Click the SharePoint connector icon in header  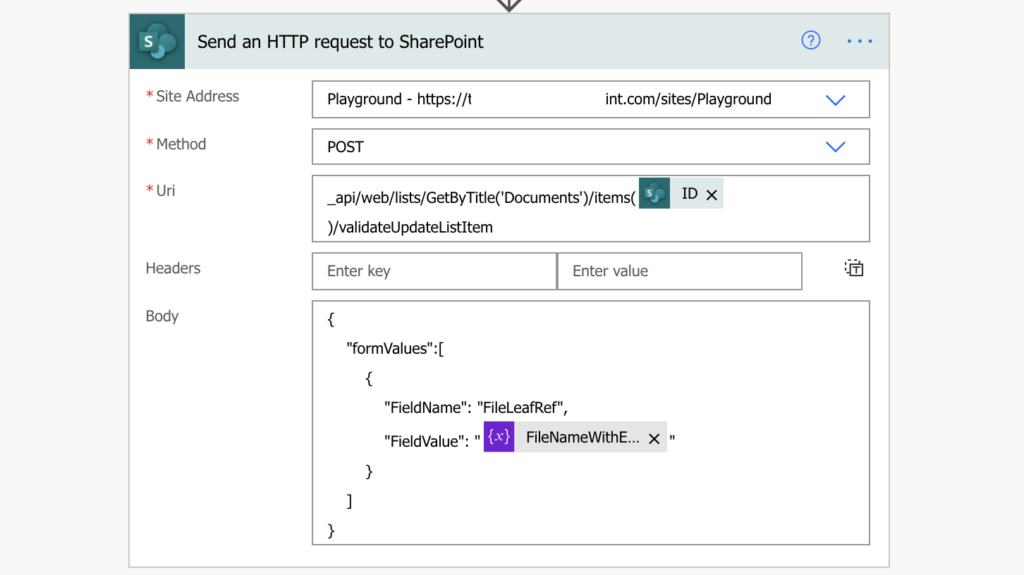(157, 41)
